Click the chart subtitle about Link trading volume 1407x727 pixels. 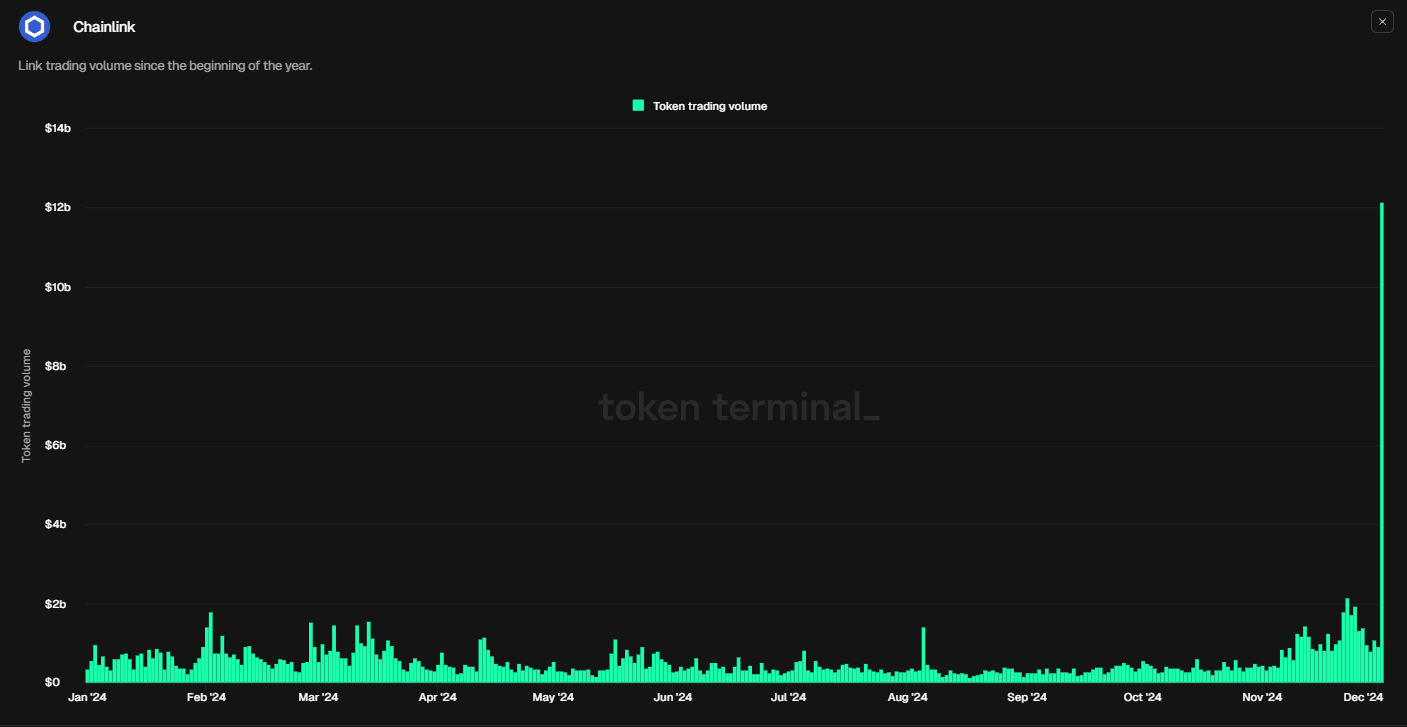pyautogui.click(x=164, y=65)
